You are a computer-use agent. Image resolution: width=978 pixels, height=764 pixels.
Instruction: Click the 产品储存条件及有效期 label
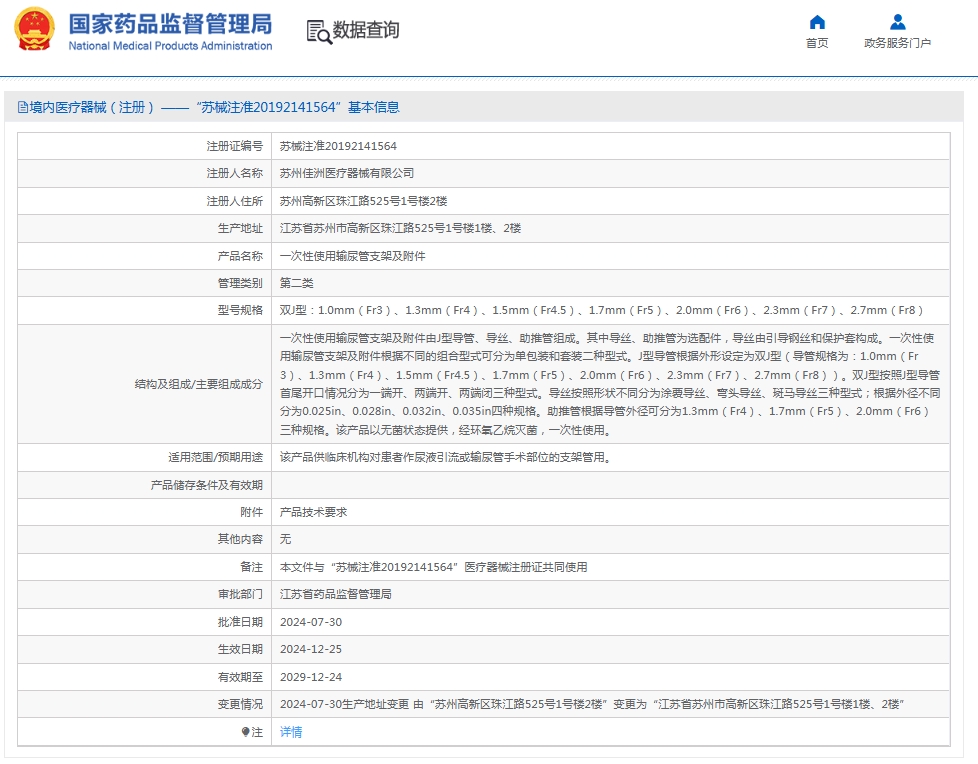206,485
